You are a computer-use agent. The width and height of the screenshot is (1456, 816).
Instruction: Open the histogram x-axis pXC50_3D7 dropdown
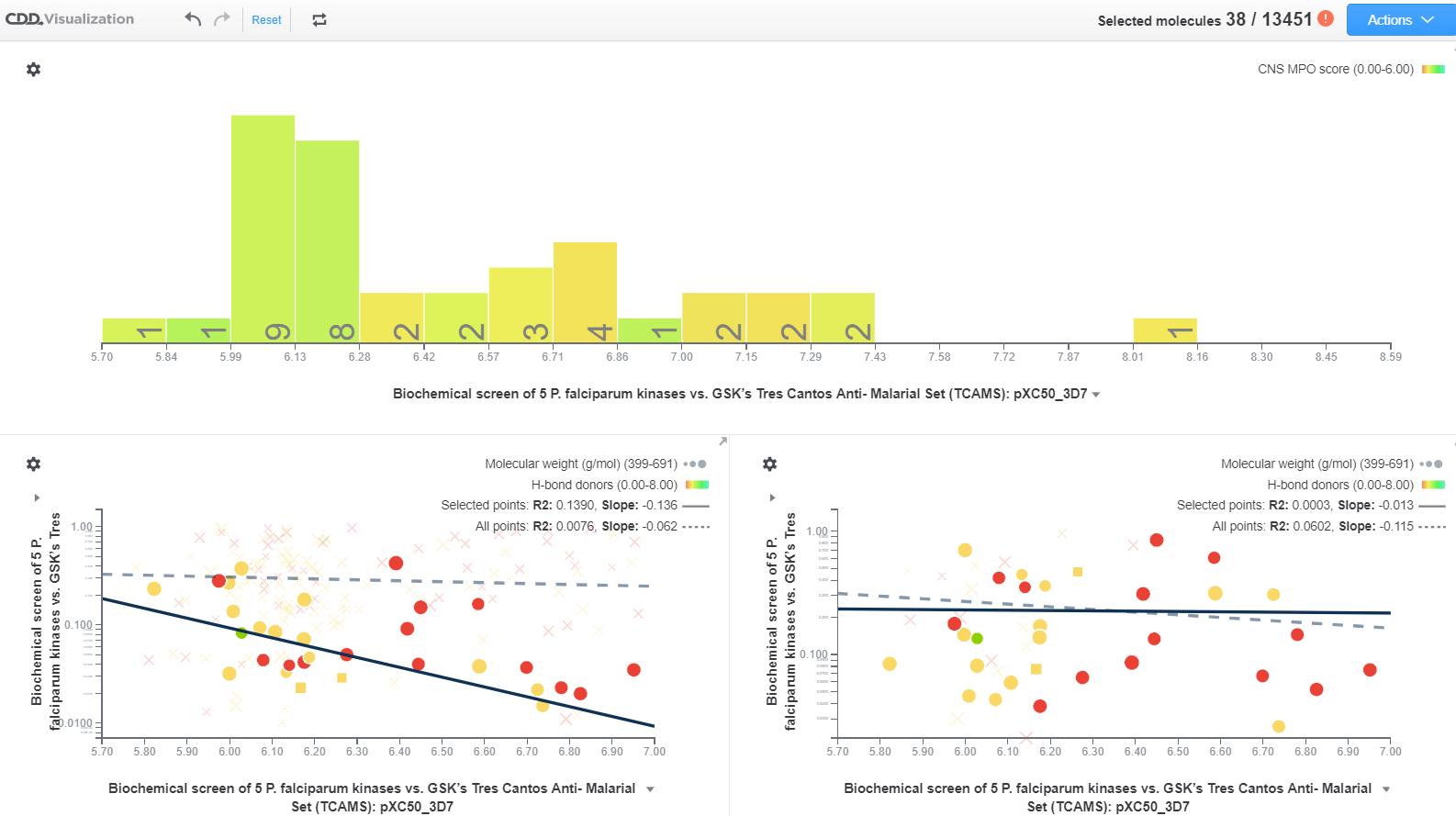(1096, 395)
